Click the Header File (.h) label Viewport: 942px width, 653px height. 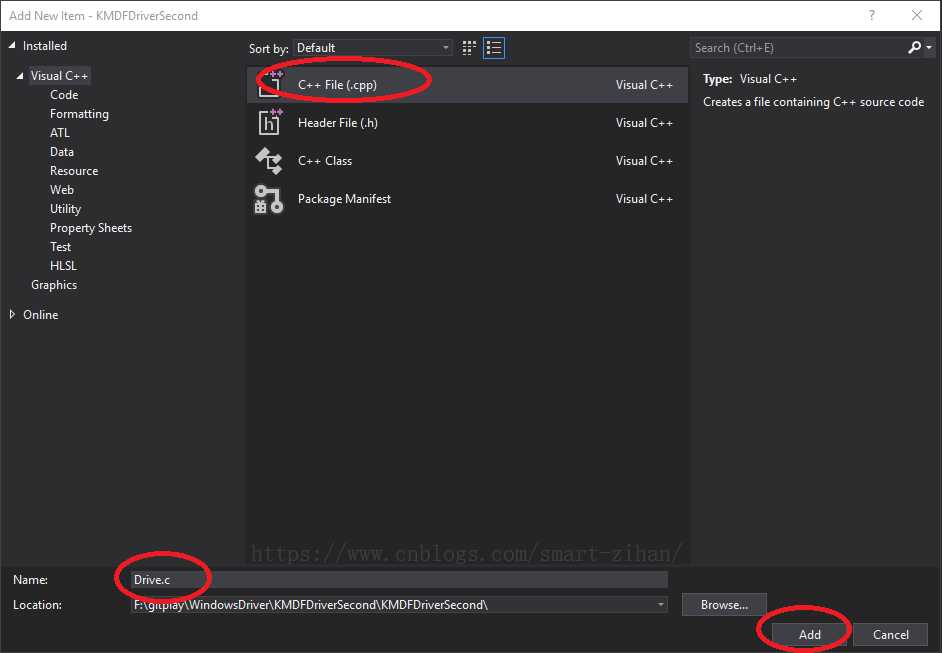(338, 123)
